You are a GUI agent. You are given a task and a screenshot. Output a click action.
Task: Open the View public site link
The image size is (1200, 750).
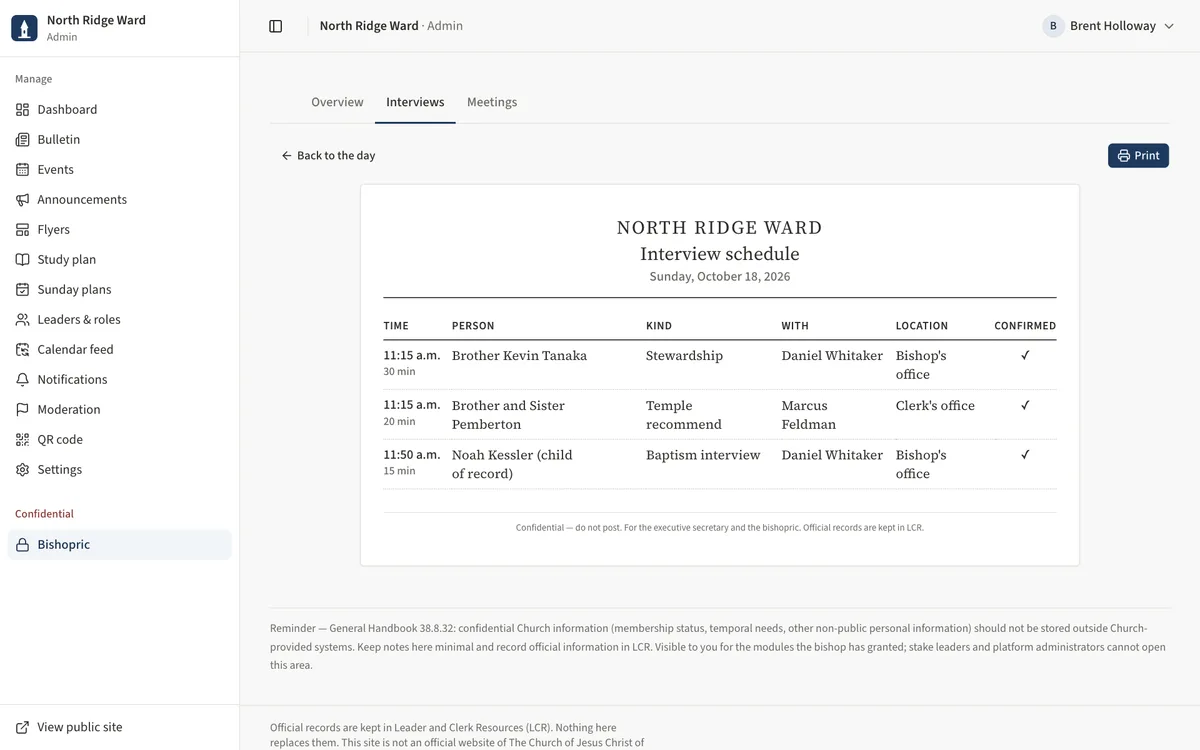120,728
